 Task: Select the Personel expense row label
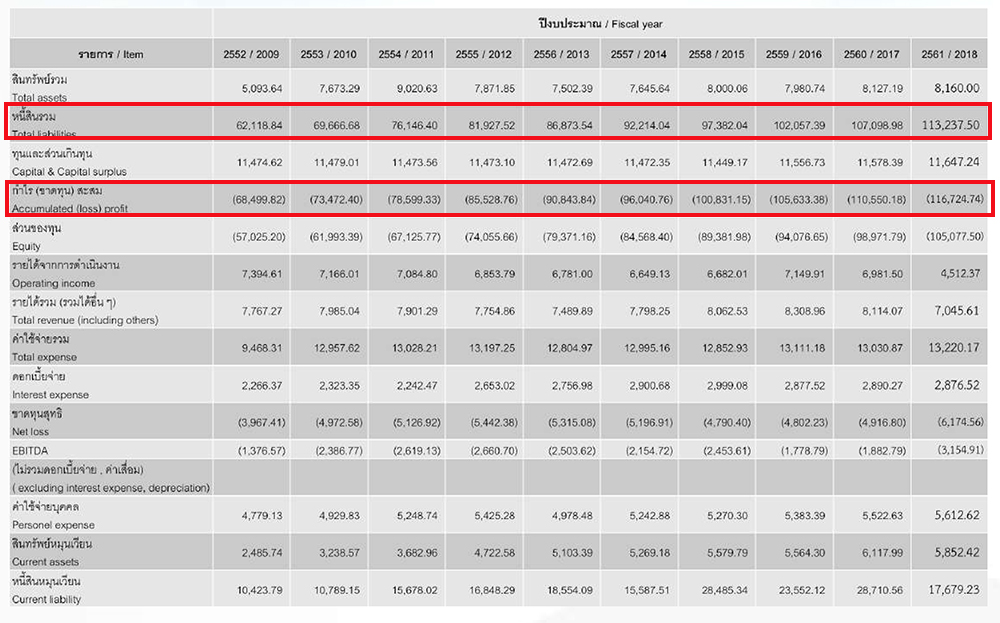click(54, 524)
